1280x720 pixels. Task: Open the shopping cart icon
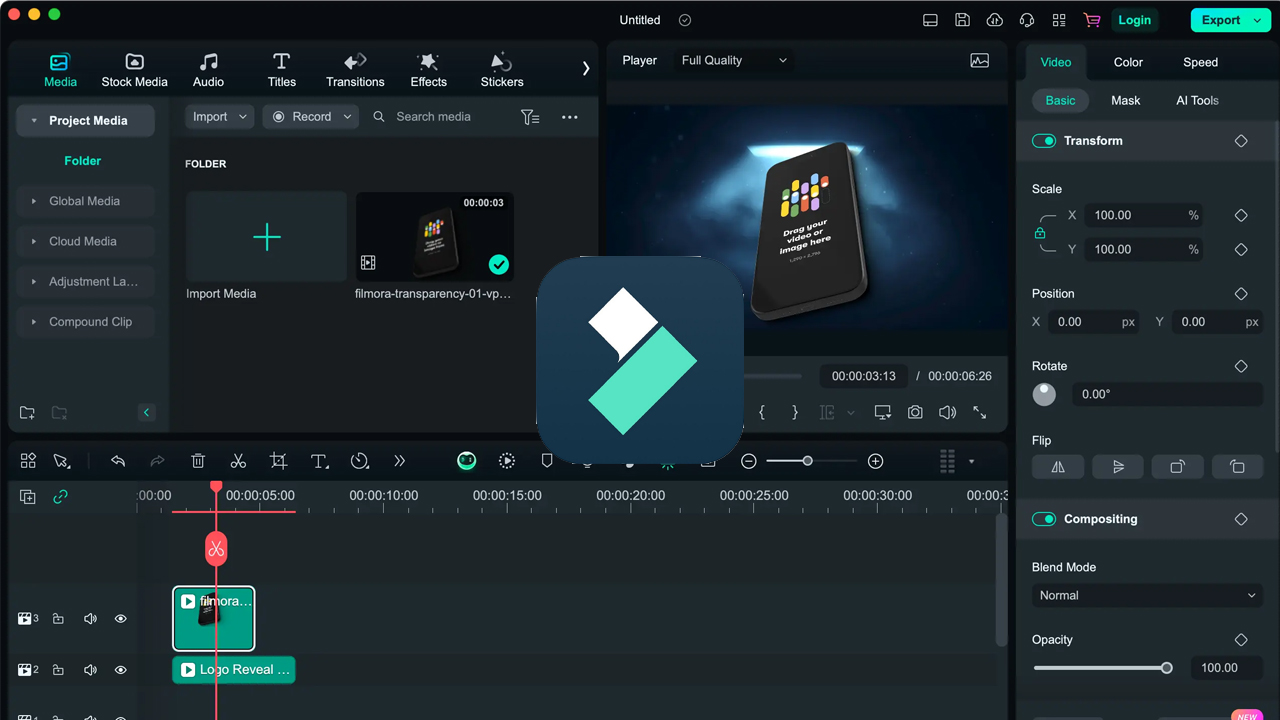tap(1091, 20)
